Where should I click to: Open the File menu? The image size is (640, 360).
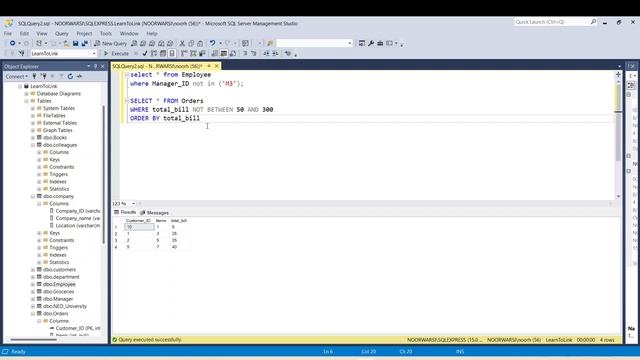pos(8,33)
